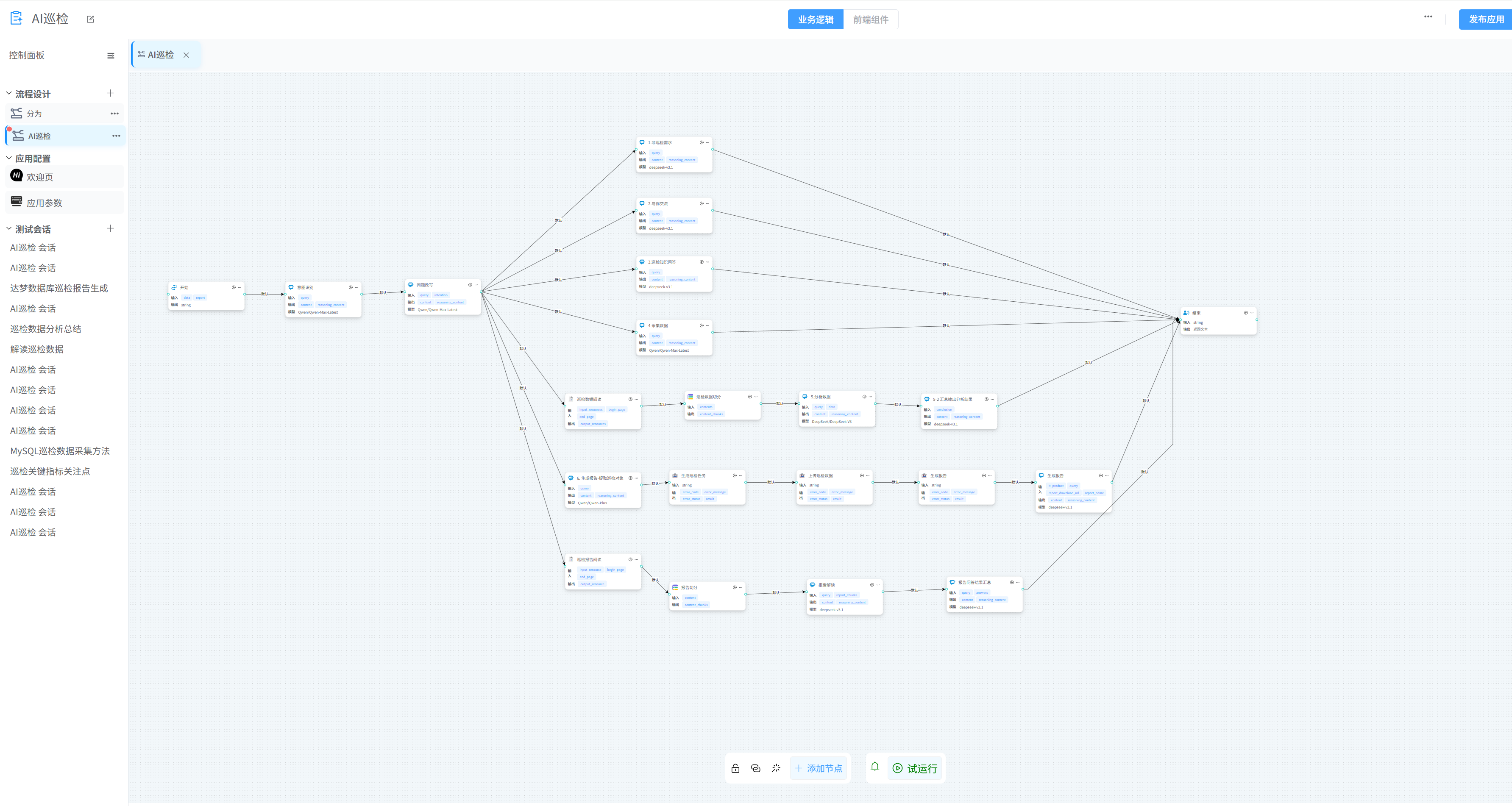Collapse the 应用配置 section
The height and width of the screenshot is (806, 1512).
[x=9, y=158]
